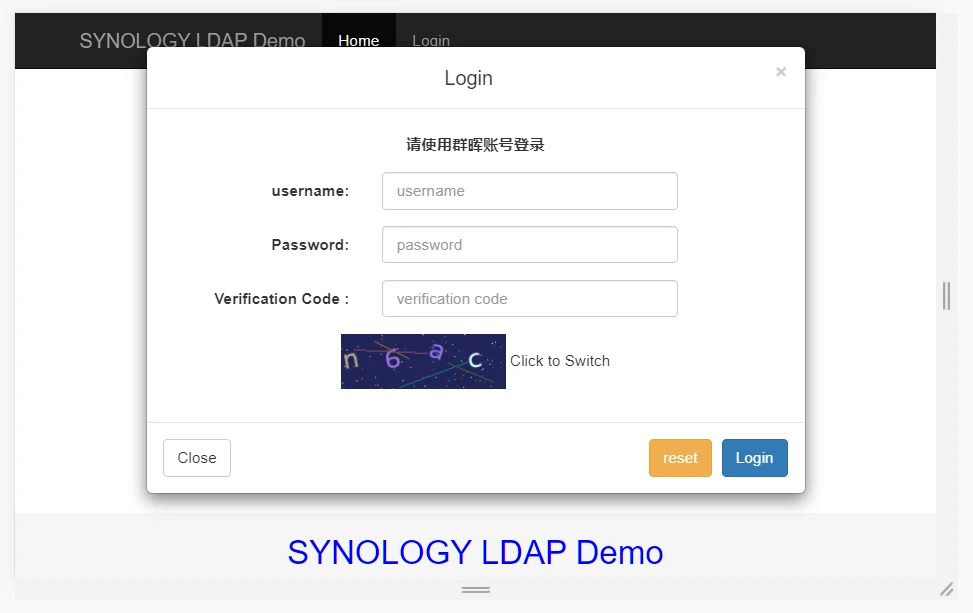
Task: Click the captcha image to refresh it
Action: click(423, 361)
